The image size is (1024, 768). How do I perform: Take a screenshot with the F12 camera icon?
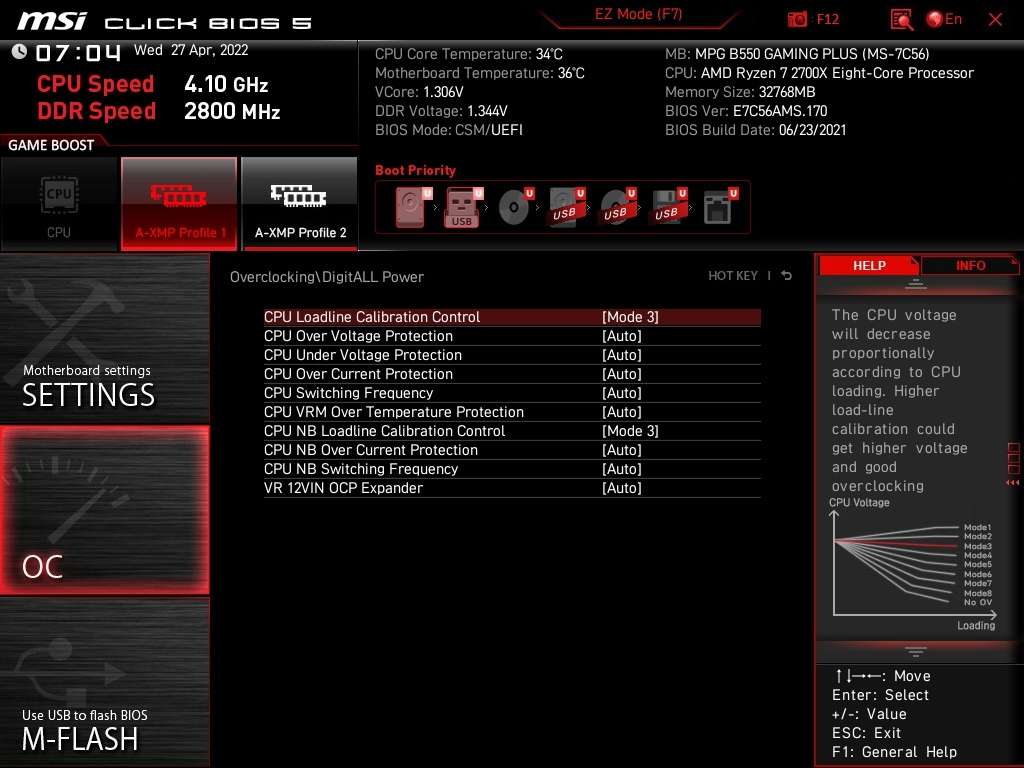[798, 19]
